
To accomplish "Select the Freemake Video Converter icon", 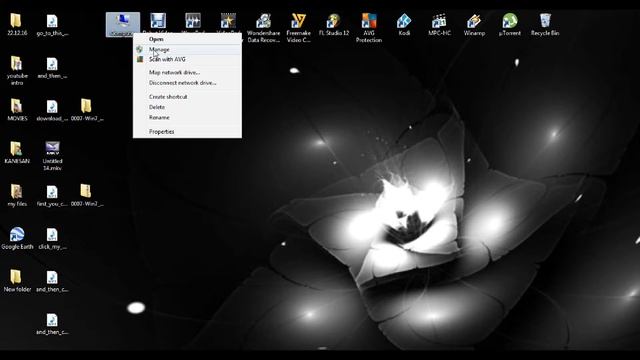I will (x=298, y=21).
